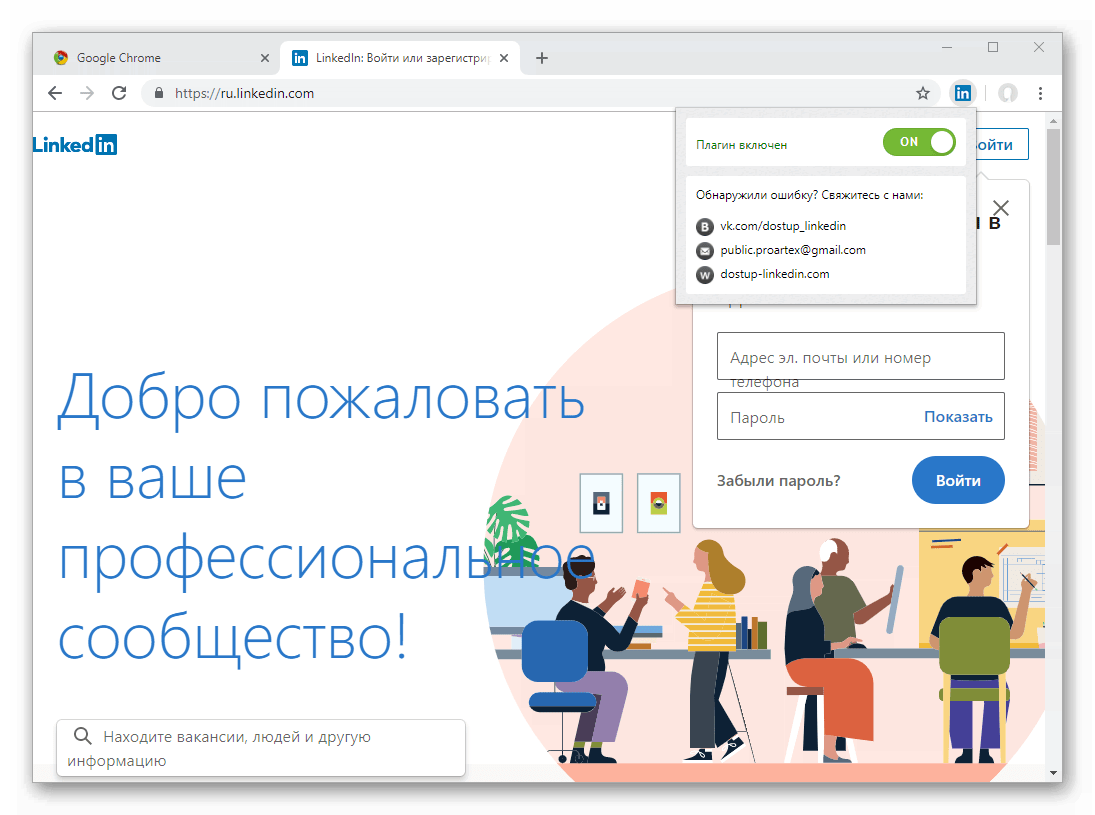Click the search magnifier icon
The height and width of the screenshot is (815, 1095).
tap(82, 735)
